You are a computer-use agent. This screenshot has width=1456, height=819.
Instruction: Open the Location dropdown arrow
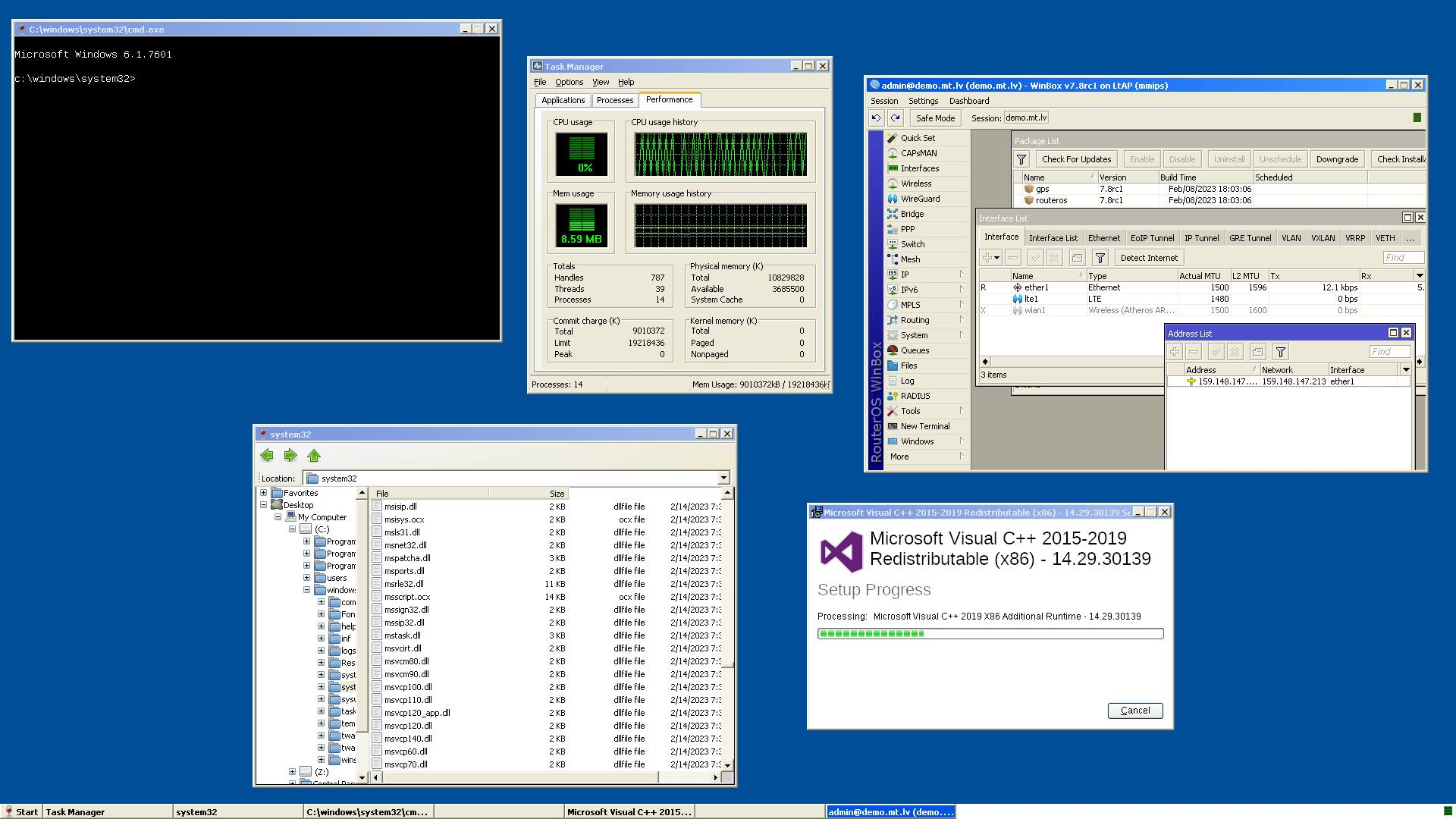[723, 479]
